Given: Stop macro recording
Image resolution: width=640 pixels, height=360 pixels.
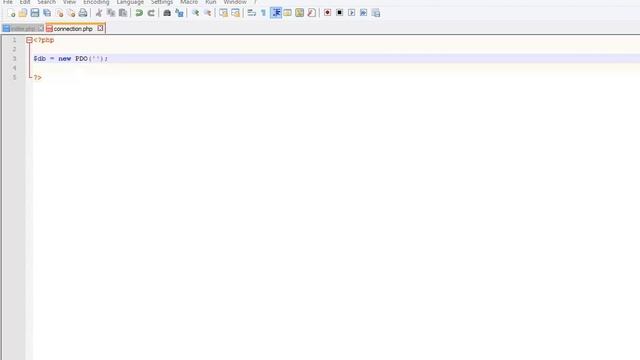Looking at the screenshot, I should 340,13.
